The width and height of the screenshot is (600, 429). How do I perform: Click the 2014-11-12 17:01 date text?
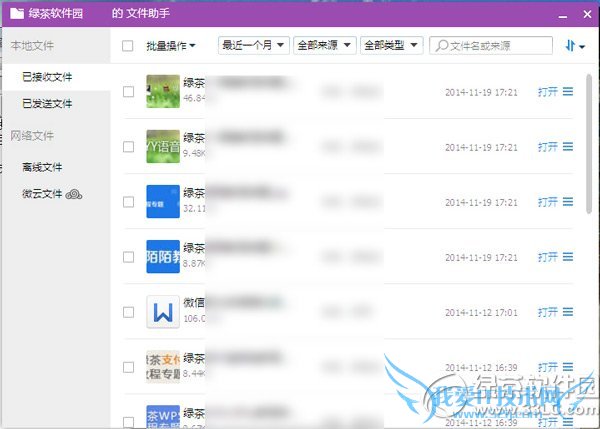481,313
